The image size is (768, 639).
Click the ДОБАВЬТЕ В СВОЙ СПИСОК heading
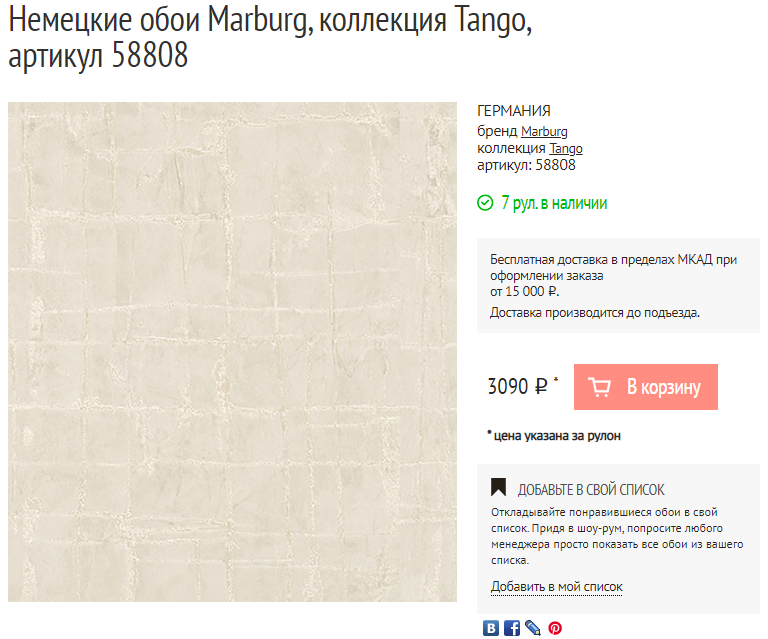591,490
